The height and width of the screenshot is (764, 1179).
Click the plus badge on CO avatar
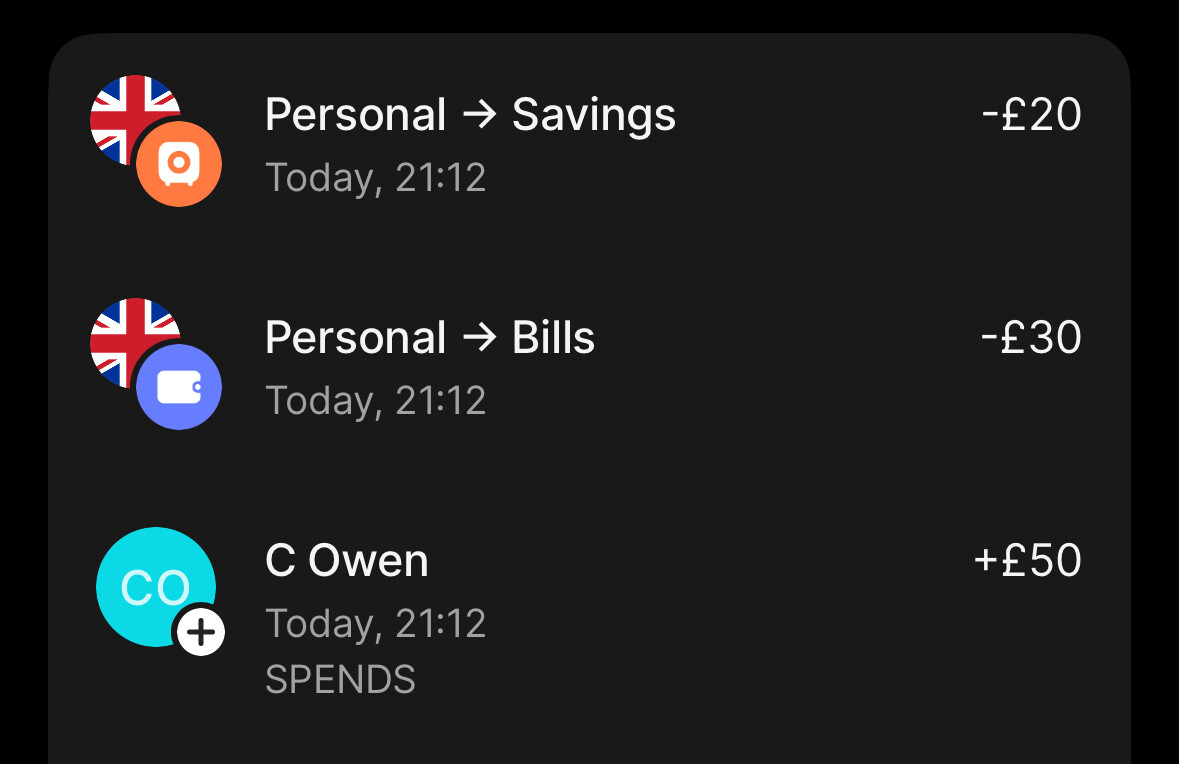[201, 632]
